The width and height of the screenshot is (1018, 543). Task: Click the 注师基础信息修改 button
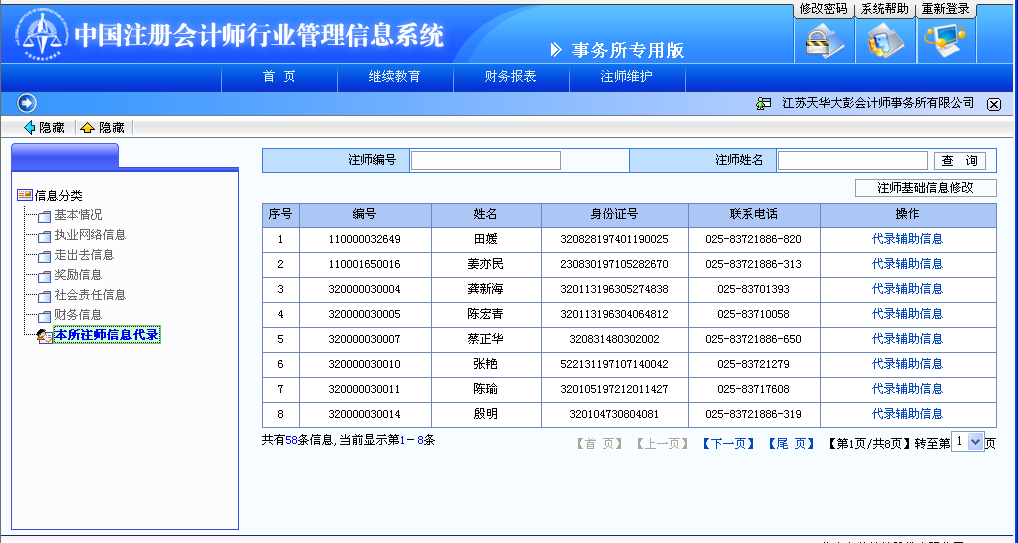point(925,188)
